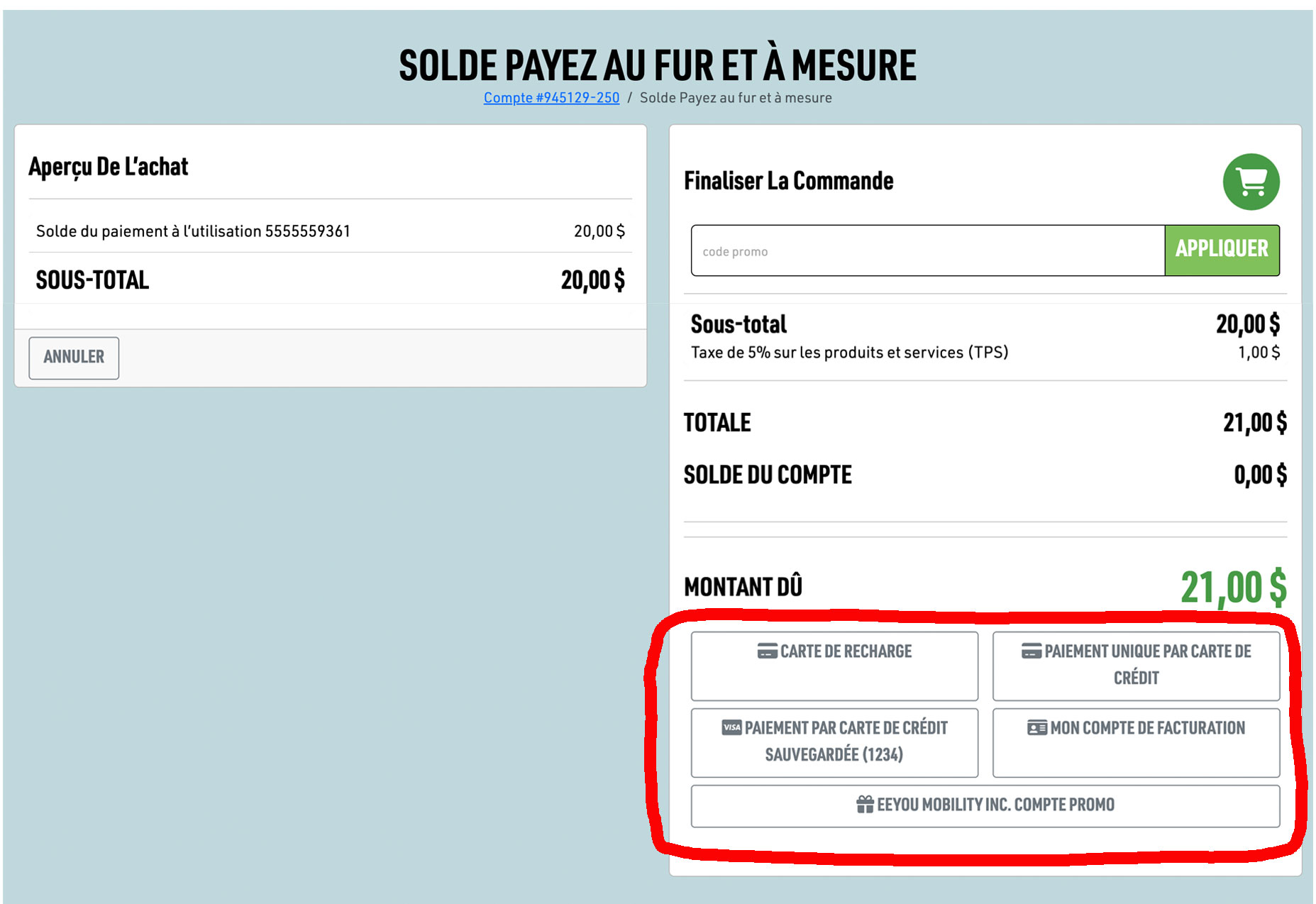Viewport: 1316px width, 904px height.
Task: Click the TPS 5% tax line
Action: [x=849, y=353]
